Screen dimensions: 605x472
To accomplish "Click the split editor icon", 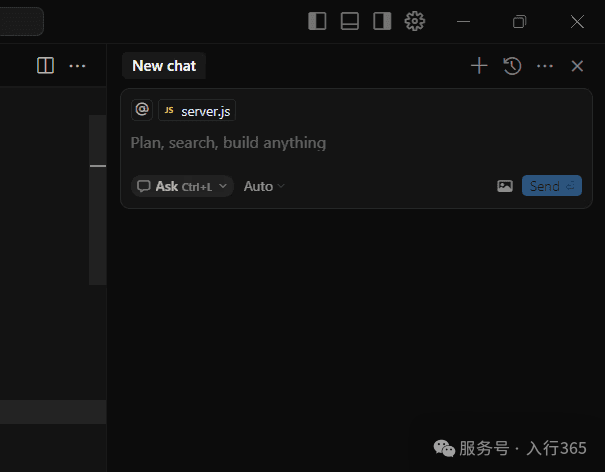I will point(45,66).
